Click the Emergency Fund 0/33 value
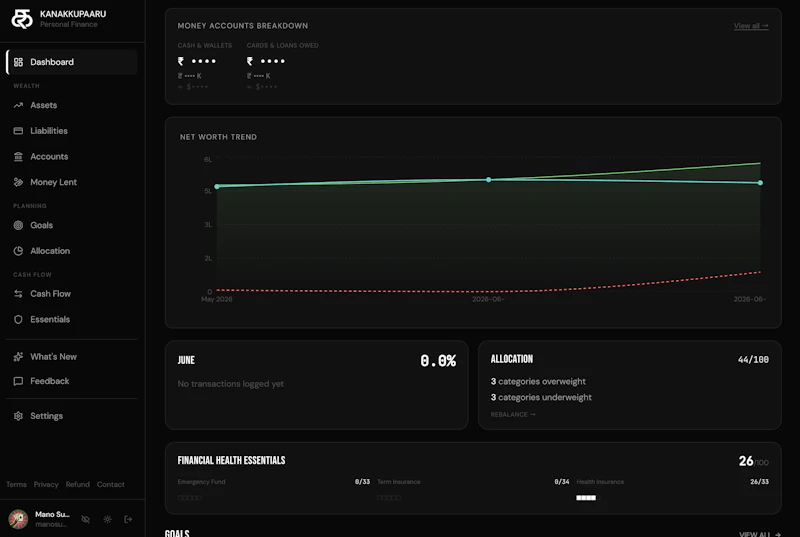Viewport: 800px width, 537px height. [x=362, y=481]
